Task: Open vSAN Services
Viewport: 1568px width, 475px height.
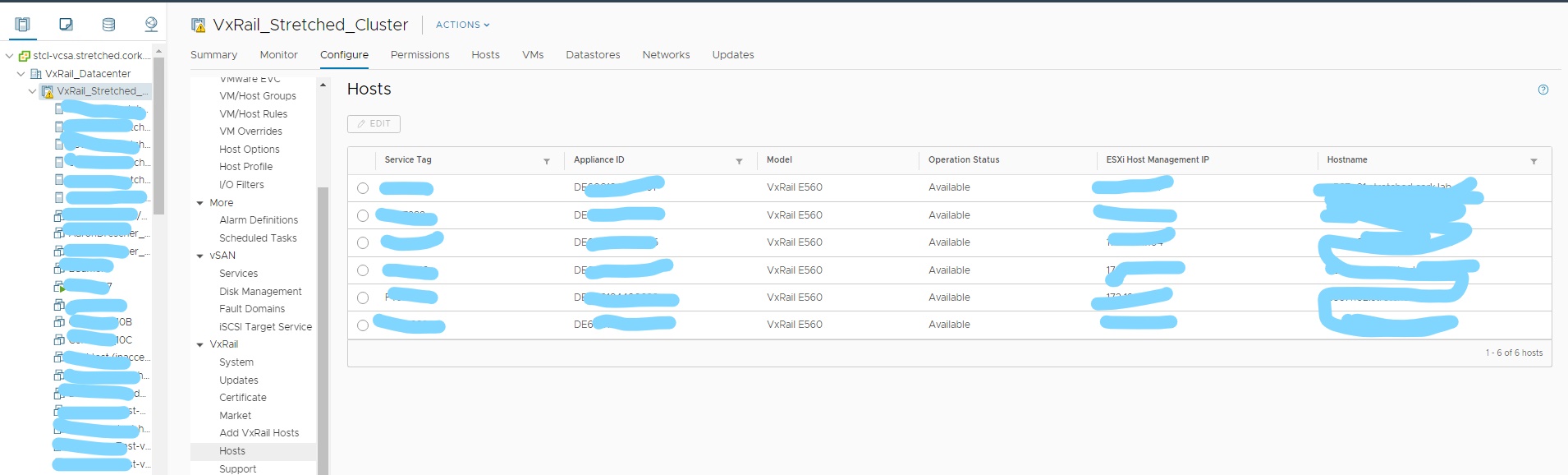Action: click(238, 274)
